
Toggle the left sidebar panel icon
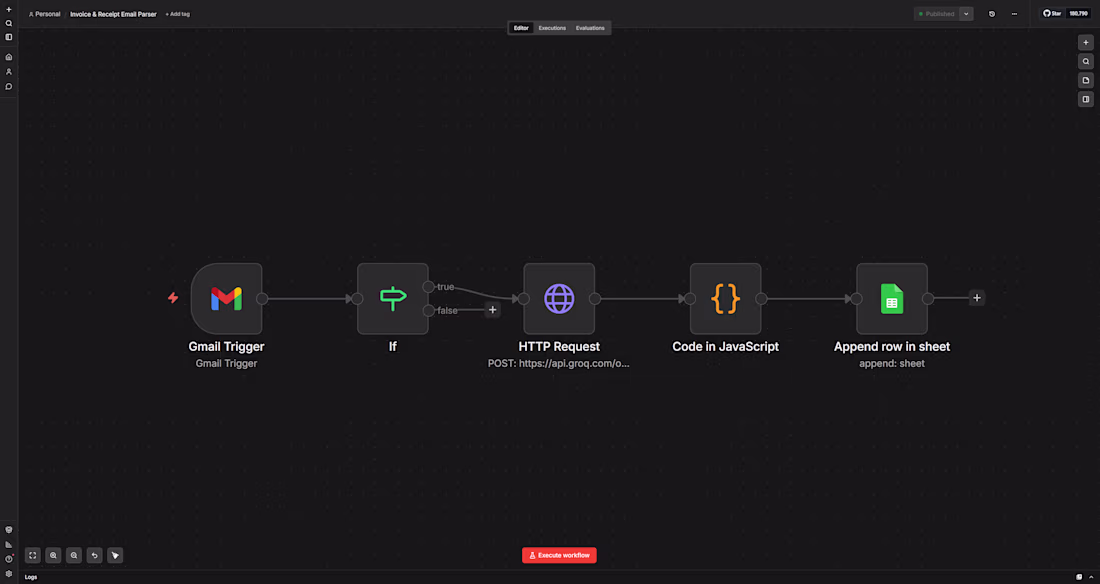click(8, 37)
